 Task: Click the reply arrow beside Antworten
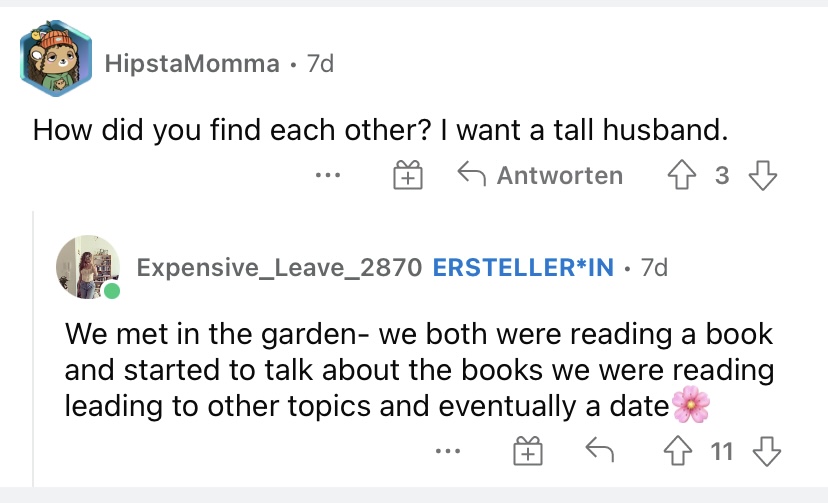471,174
